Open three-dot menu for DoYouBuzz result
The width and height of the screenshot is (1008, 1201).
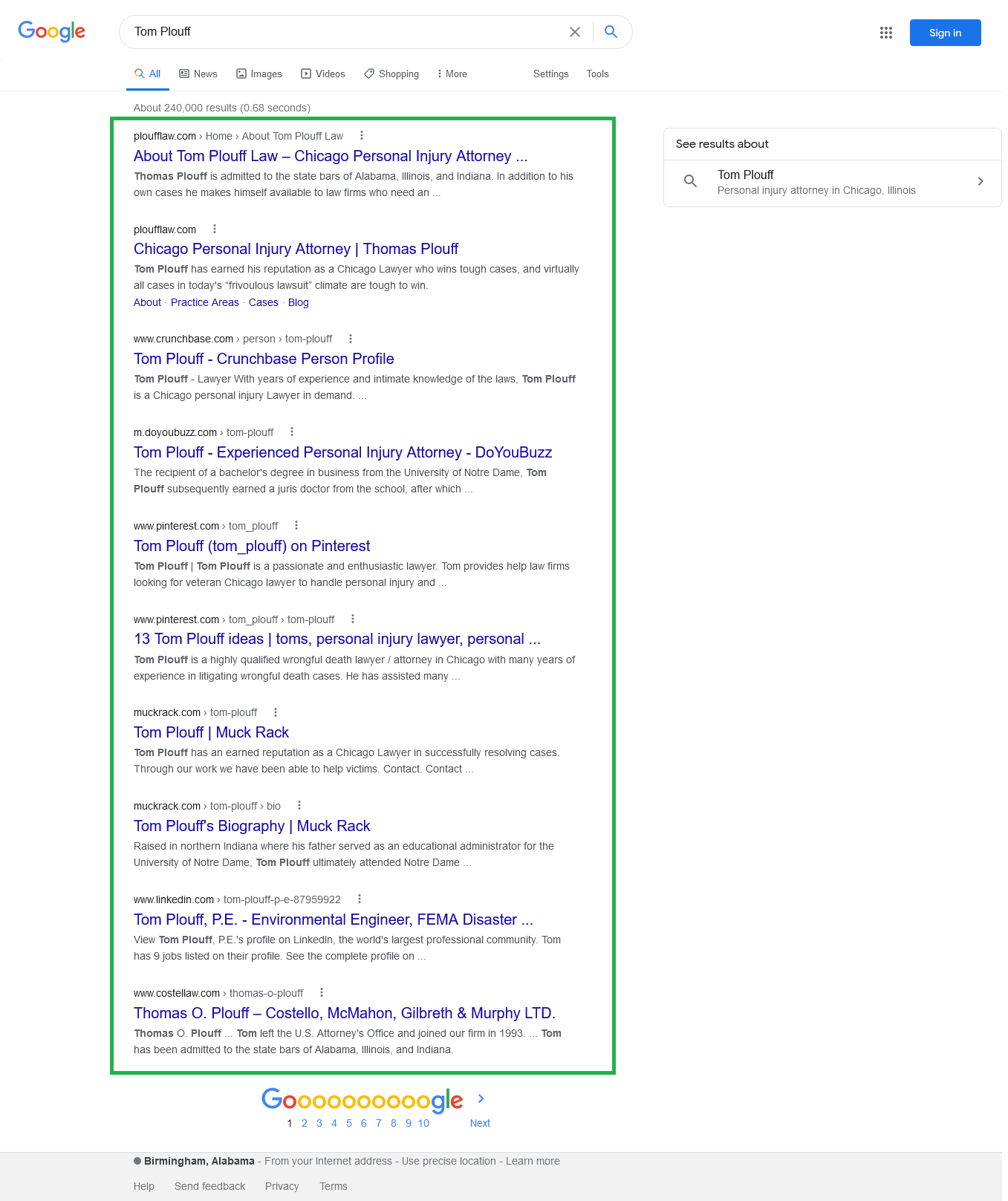(292, 432)
